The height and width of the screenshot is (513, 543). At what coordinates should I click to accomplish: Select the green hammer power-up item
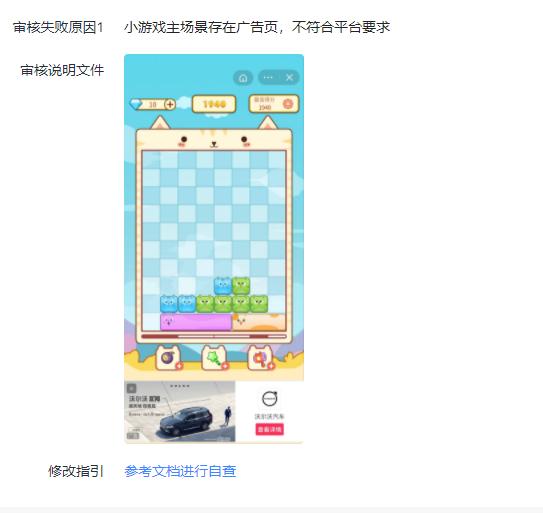(x=214, y=358)
